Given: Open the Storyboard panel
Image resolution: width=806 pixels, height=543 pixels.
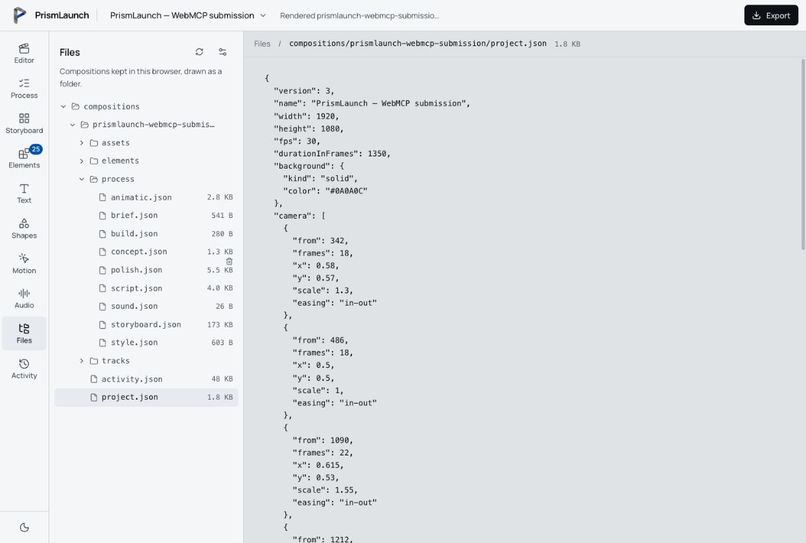Looking at the screenshot, I should 24,123.
